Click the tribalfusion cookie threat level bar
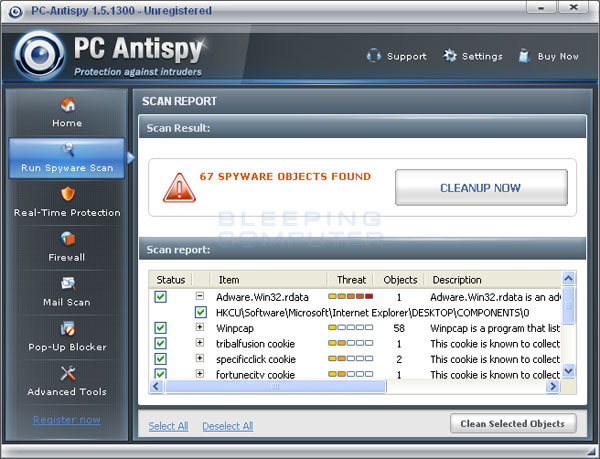This screenshot has height=459, width=600. [x=351, y=343]
